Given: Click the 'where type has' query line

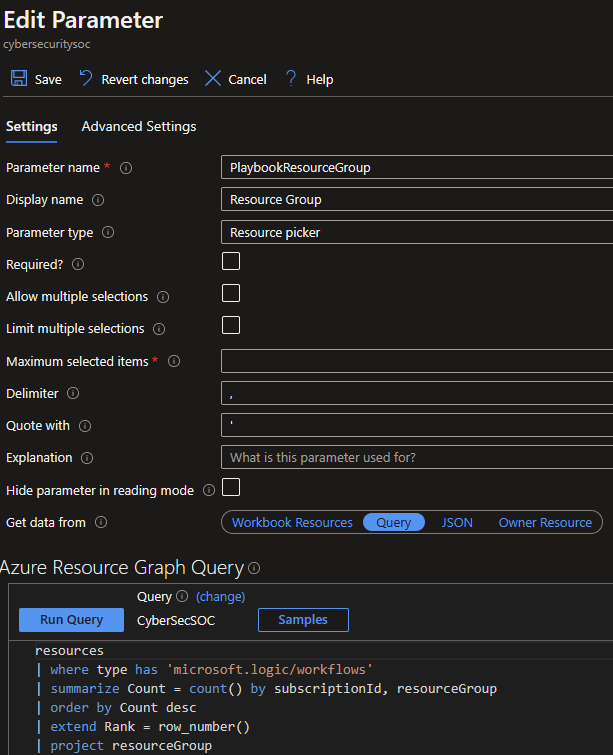Looking at the screenshot, I should [204, 670].
